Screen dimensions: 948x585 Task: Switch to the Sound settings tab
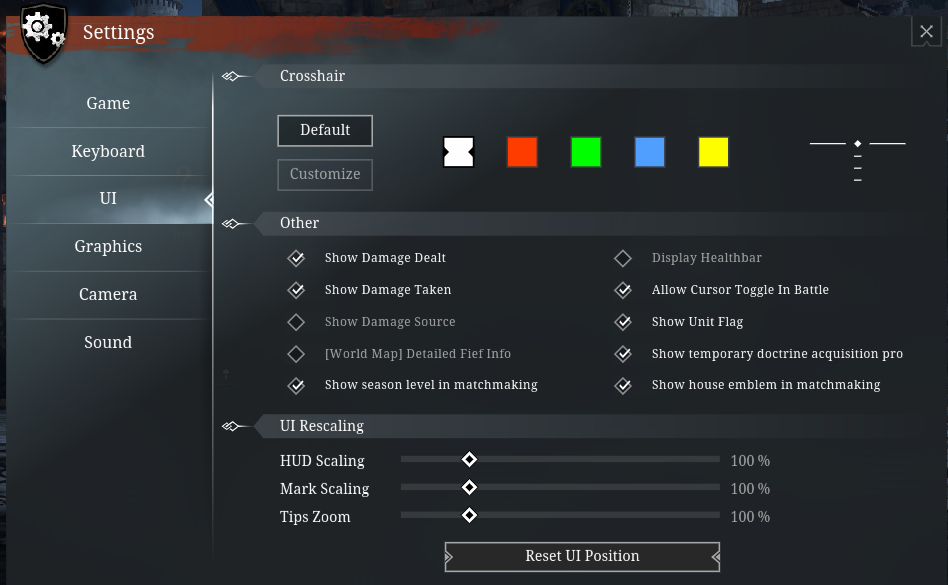(x=108, y=342)
